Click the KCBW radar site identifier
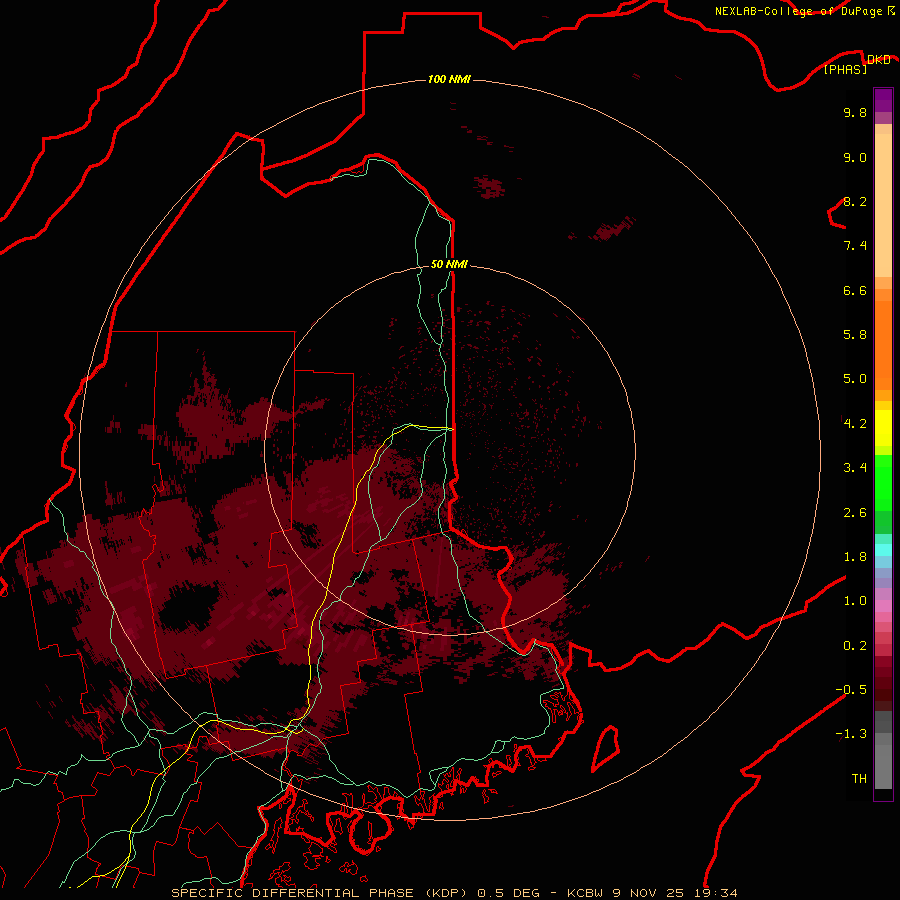The image size is (900, 900). coord(585,893)
